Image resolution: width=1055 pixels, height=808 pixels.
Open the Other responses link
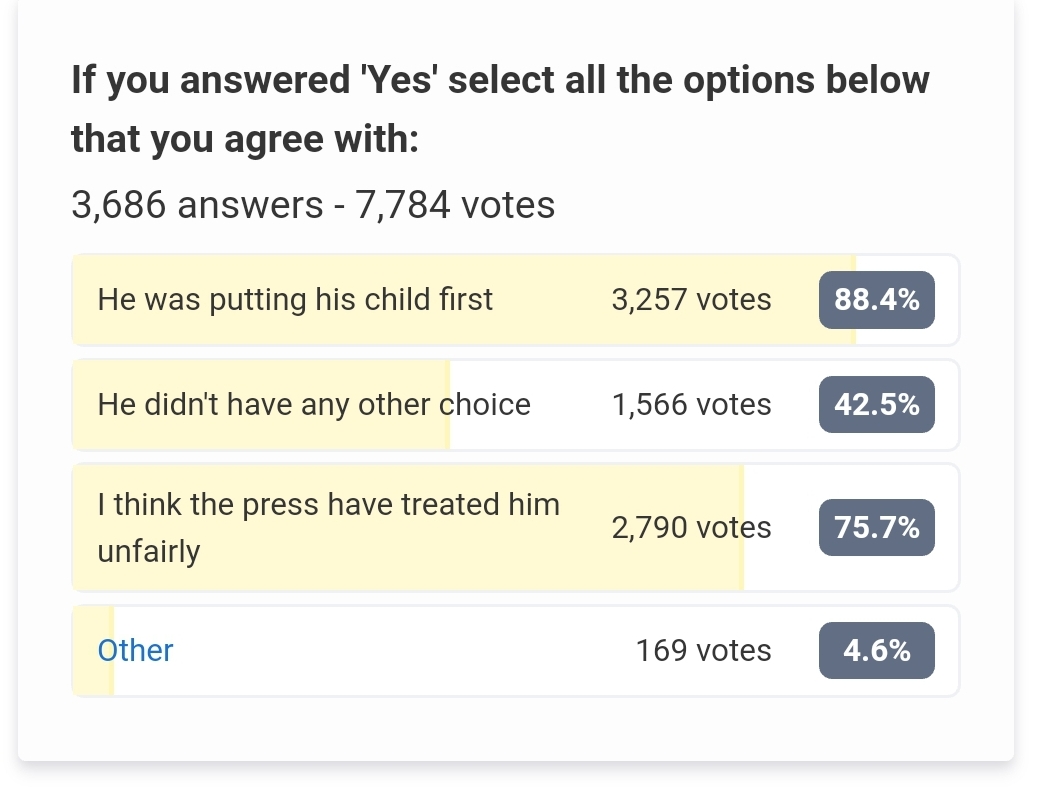coord(135,651)
